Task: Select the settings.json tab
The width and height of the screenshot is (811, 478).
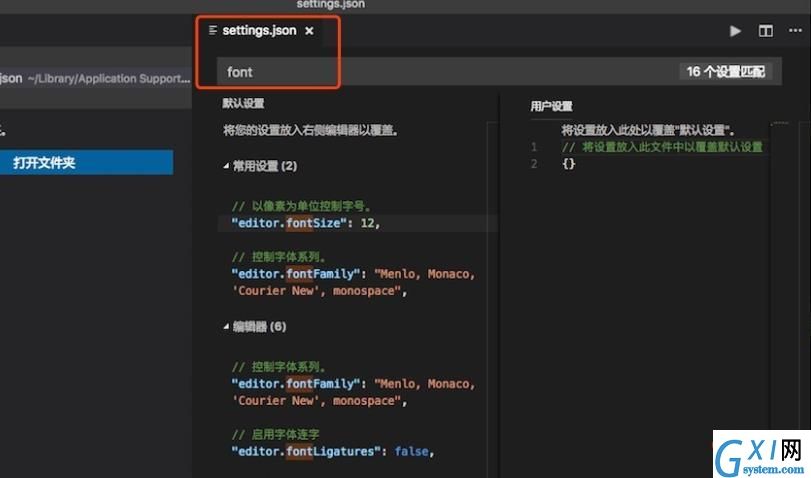Action: [x=262, y=31]
